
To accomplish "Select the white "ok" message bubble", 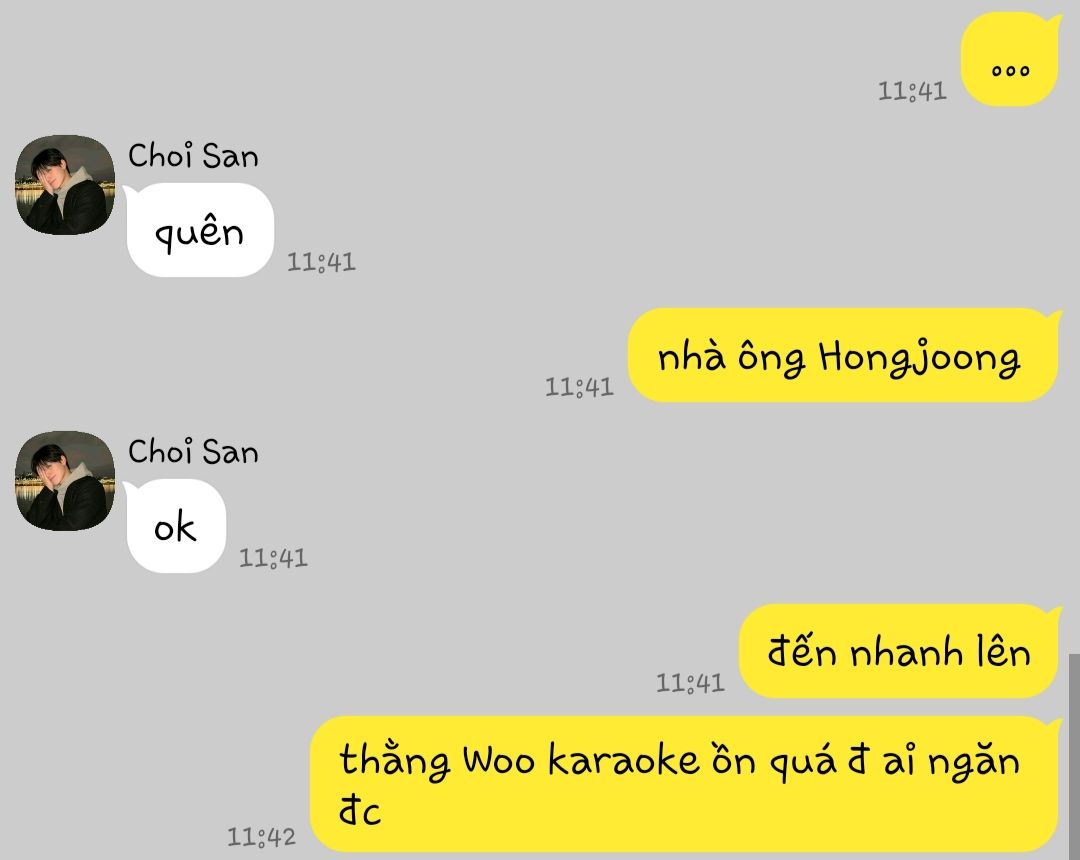I will [174, 526].
